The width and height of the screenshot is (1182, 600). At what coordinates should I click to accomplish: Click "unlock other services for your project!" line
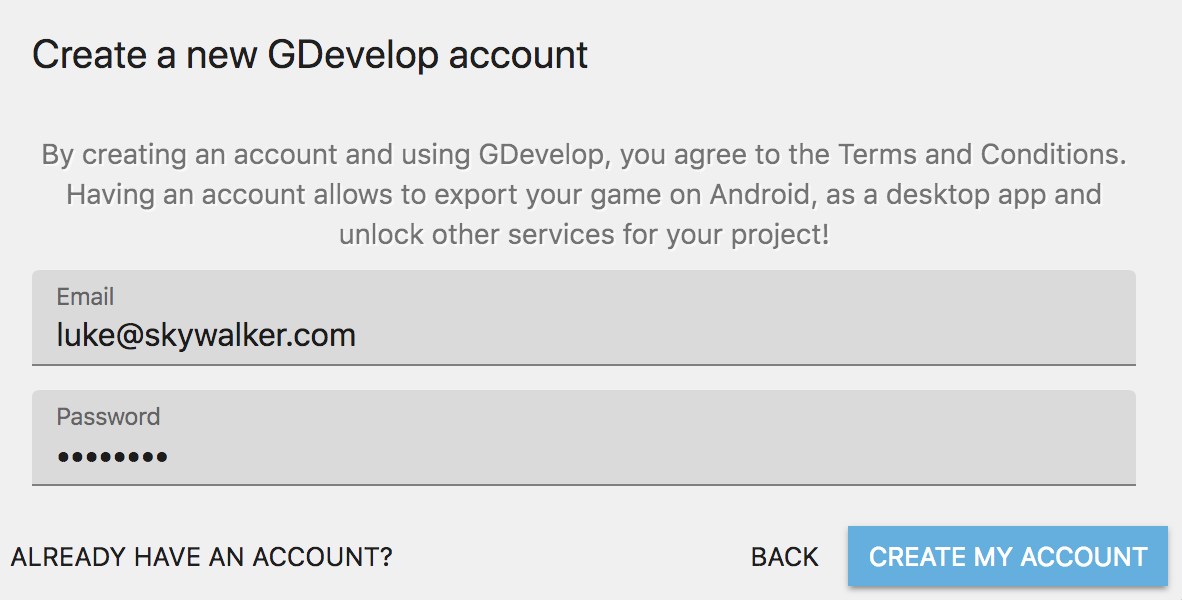coord(584,235)
